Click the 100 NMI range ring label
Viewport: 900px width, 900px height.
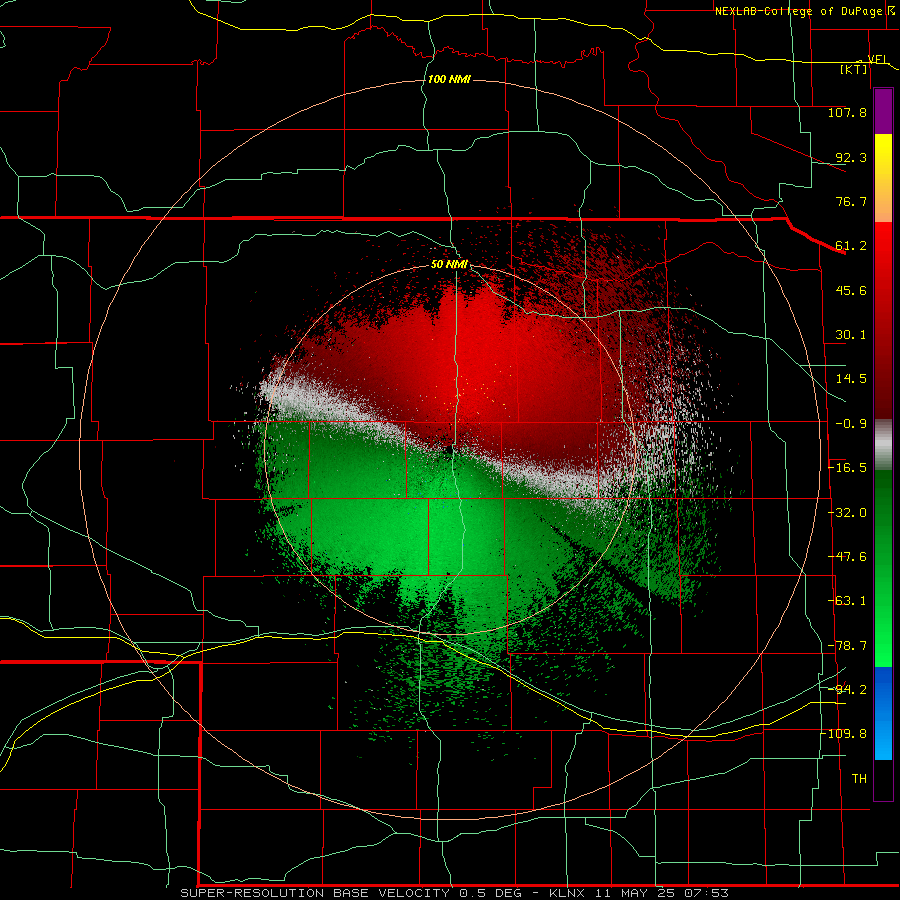pos(449,79)
